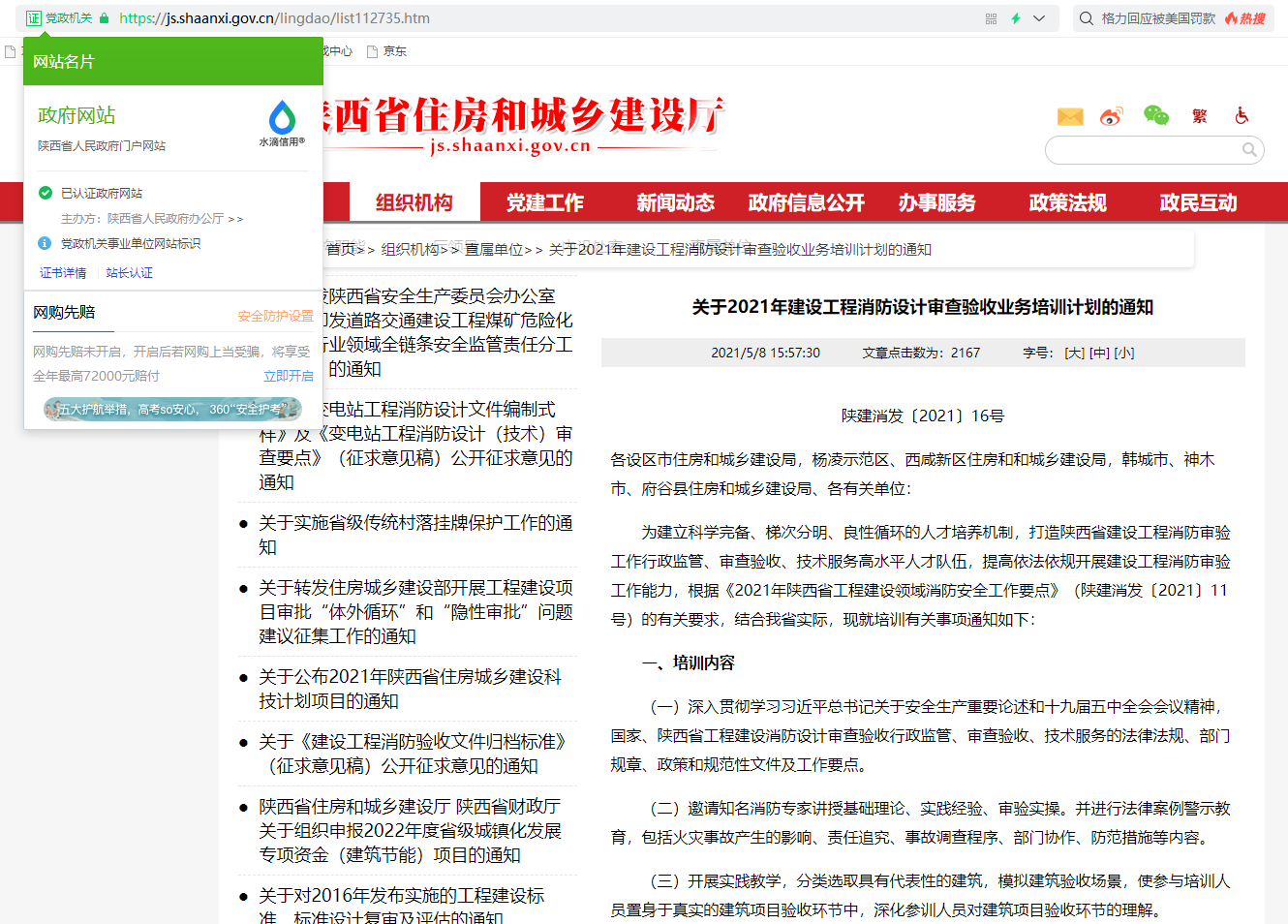The height and width of the screenshot is (924, 1288).
Task: Click the wheelchair accessibility icon
Action: tap(1242, 116)
